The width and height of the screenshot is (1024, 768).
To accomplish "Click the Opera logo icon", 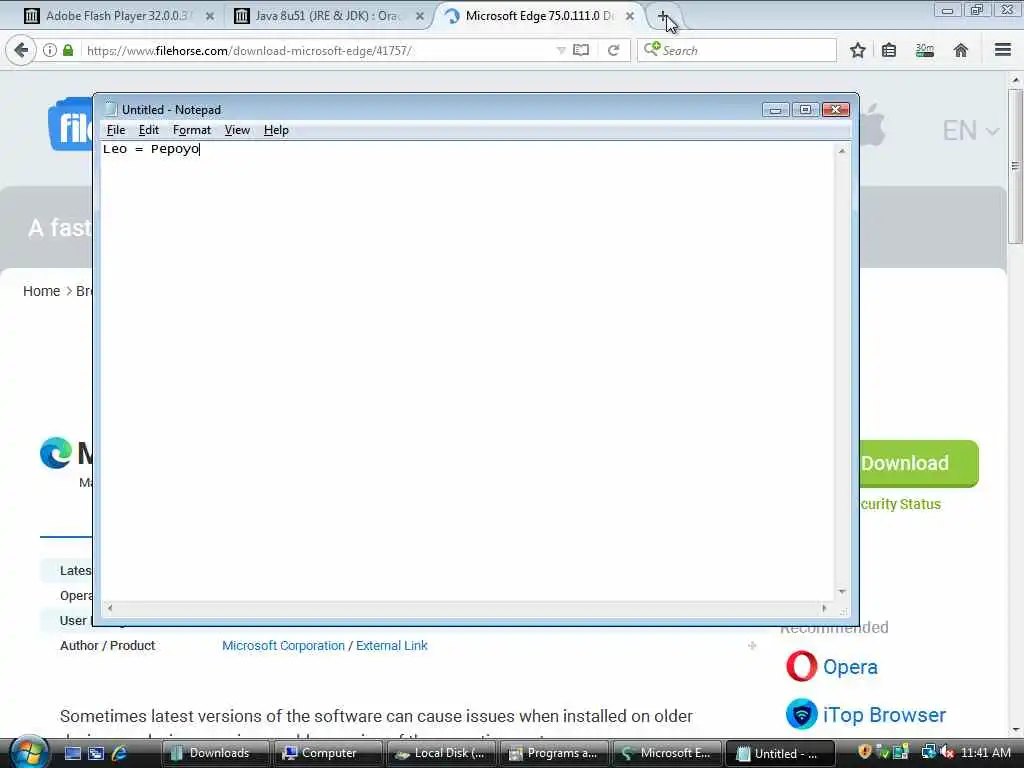I will coord(801,666).
